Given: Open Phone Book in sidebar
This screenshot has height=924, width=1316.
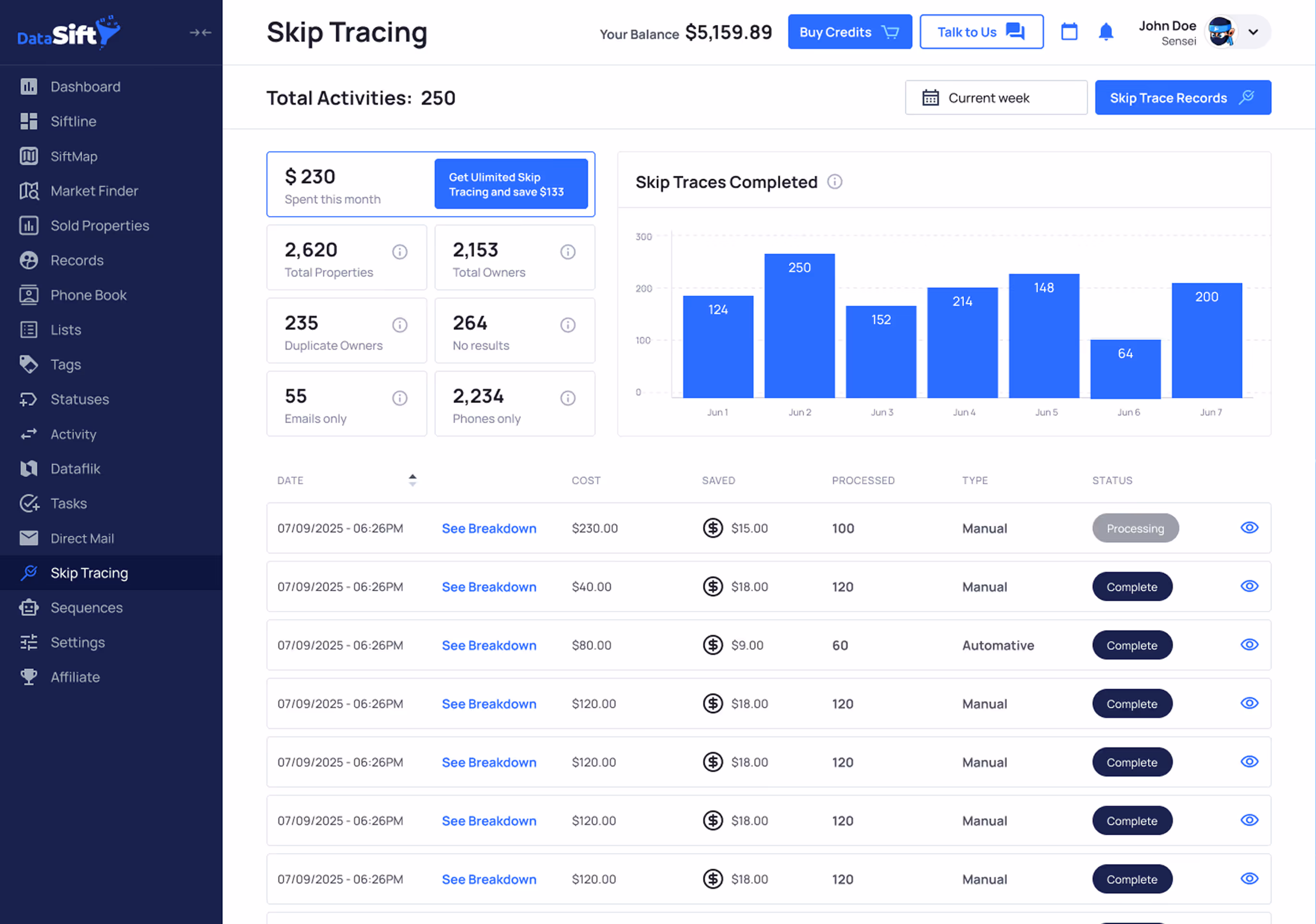Looking at the screenshot, I should (88, 295).
